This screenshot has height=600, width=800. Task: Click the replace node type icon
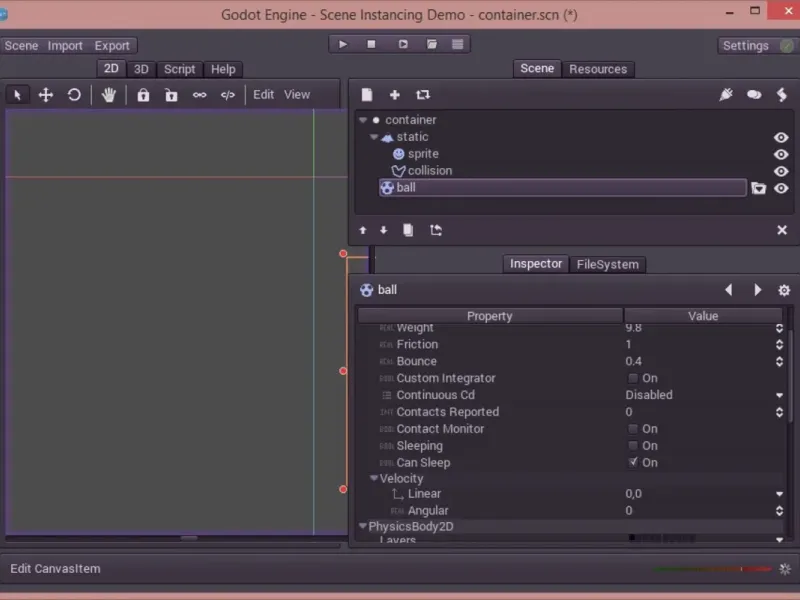(423, 95)
